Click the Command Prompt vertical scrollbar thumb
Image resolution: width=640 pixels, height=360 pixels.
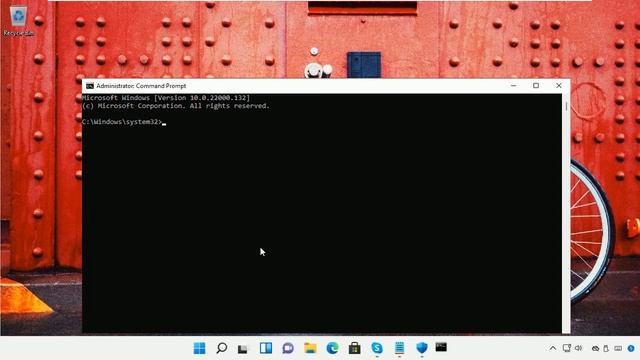click(x=566, y=106)
